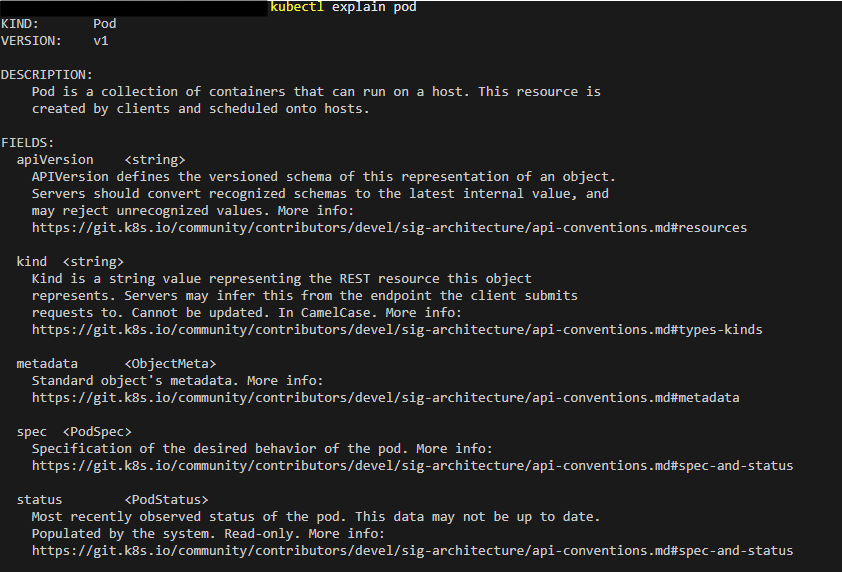Click the VERSION: v1 line
Viewport: 842px width, 572px height.
tap(55, 41)
